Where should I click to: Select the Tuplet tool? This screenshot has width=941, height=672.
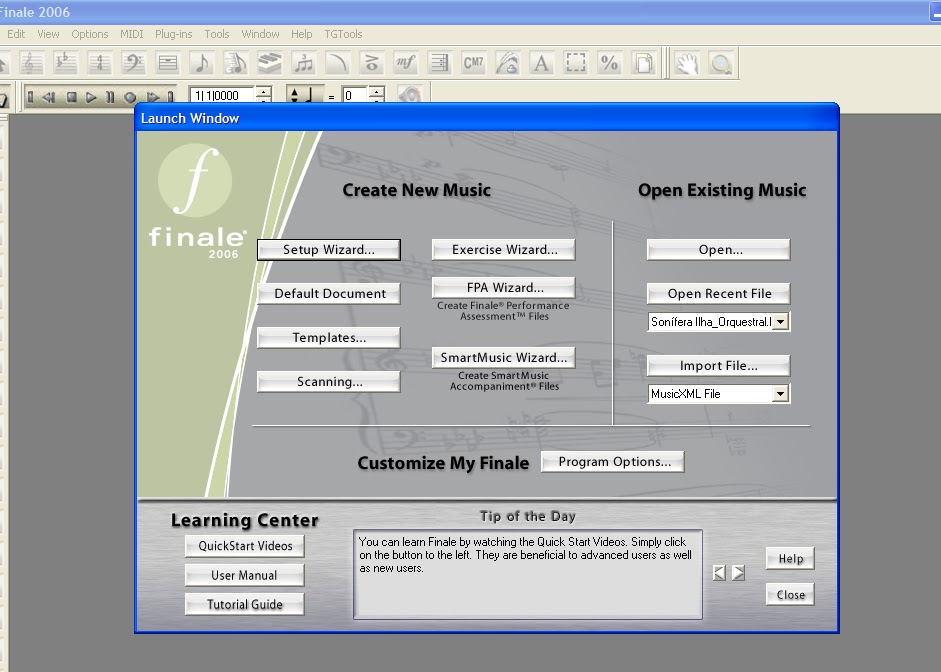pos(304,63)
